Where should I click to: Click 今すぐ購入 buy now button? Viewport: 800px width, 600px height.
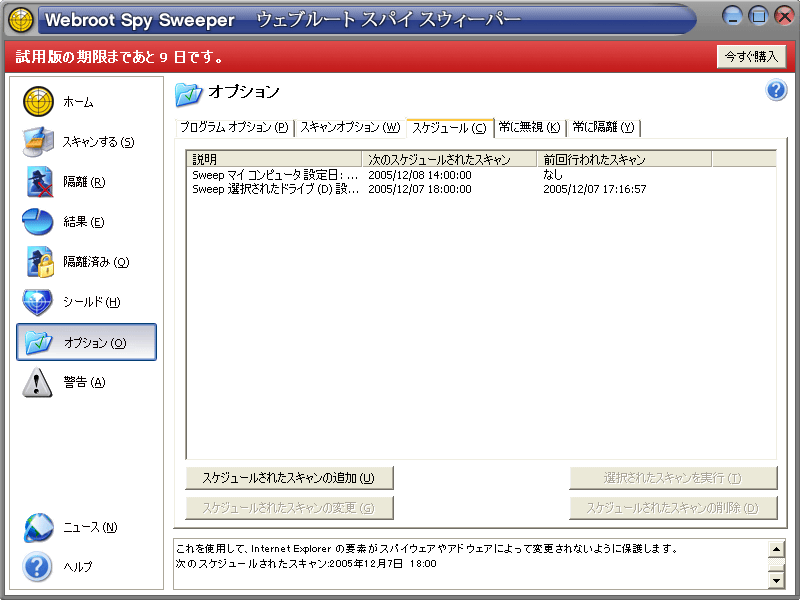752,57
